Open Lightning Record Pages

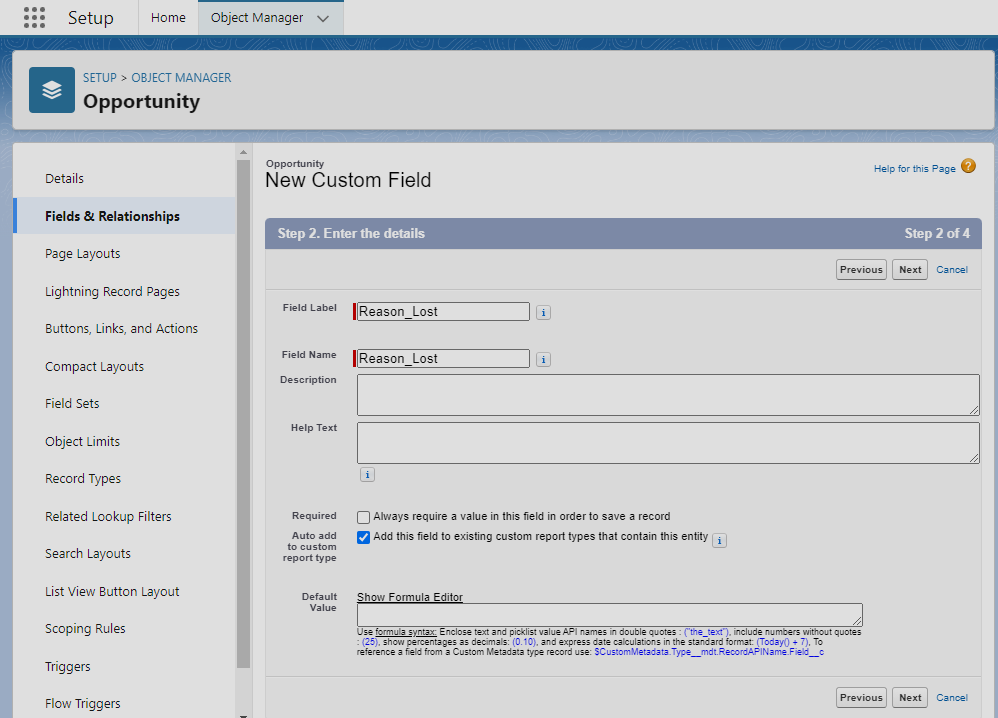click(x=113, y=292)
